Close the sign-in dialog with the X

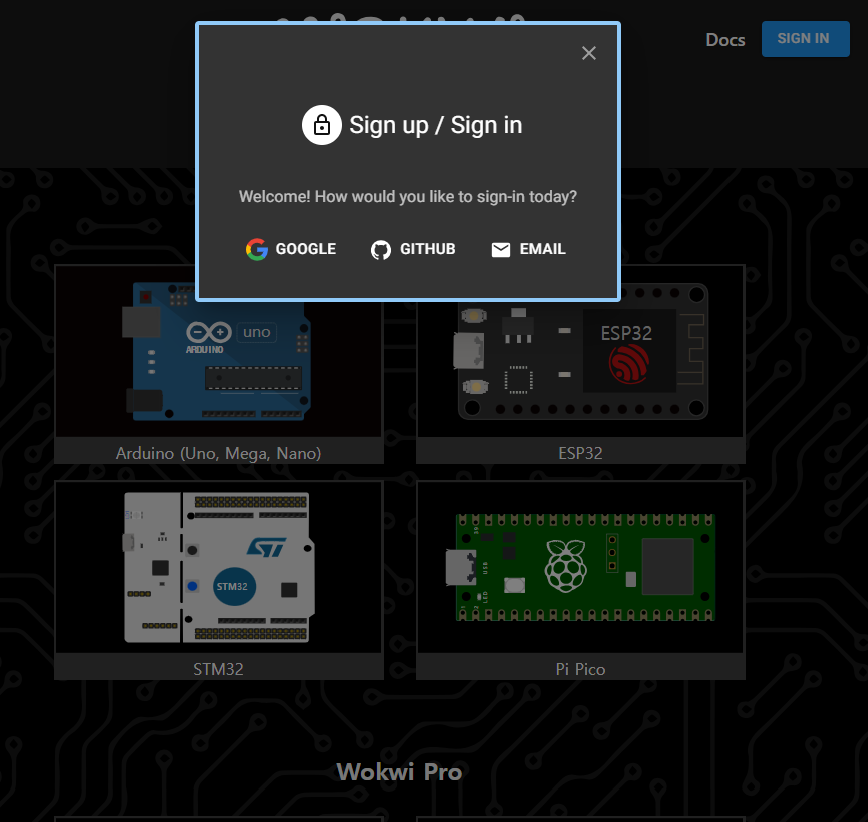pos(588,53)
